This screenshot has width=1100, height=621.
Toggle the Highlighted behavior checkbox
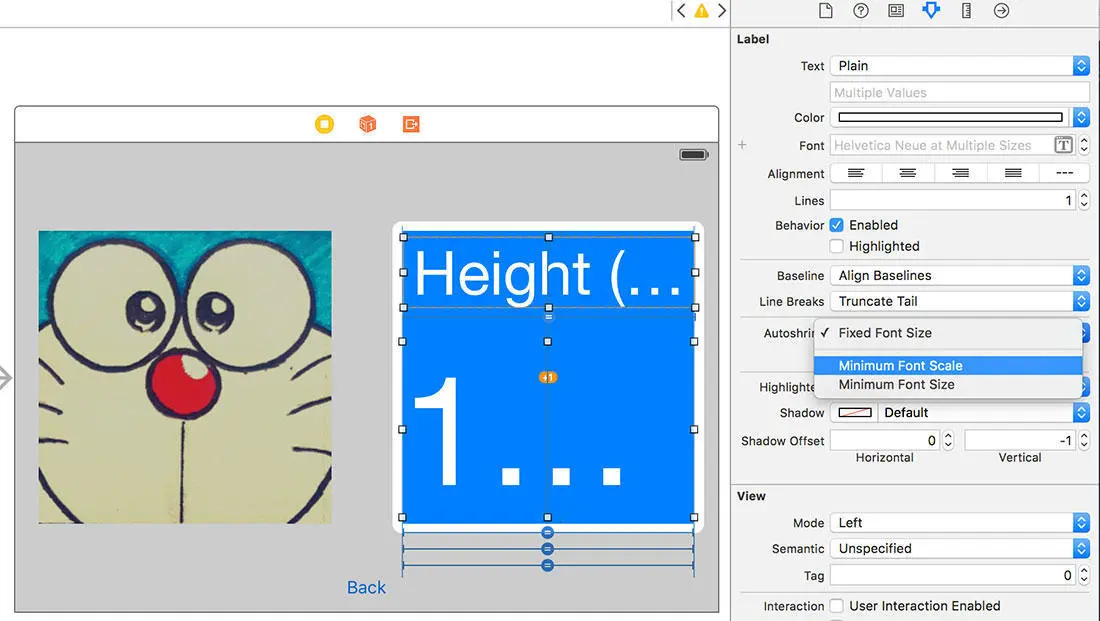click(836, 246)
